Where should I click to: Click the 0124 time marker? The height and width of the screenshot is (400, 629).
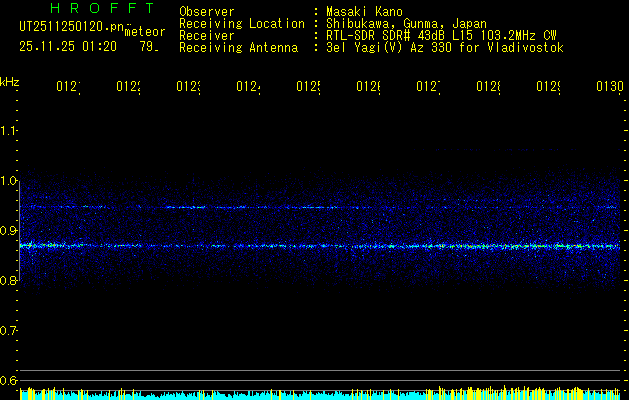pos(248,87)
